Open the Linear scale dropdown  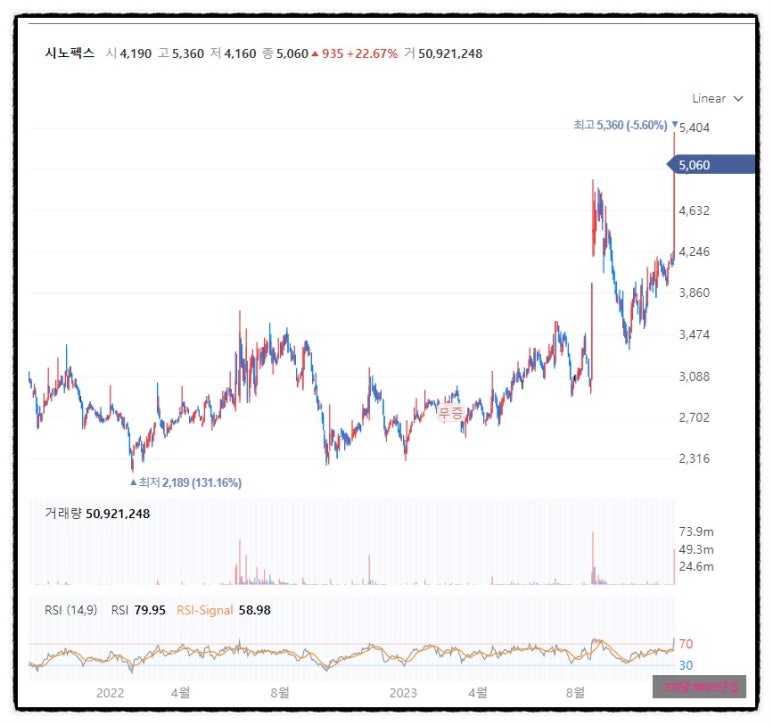pyautogui.click(x=717, y=99)
